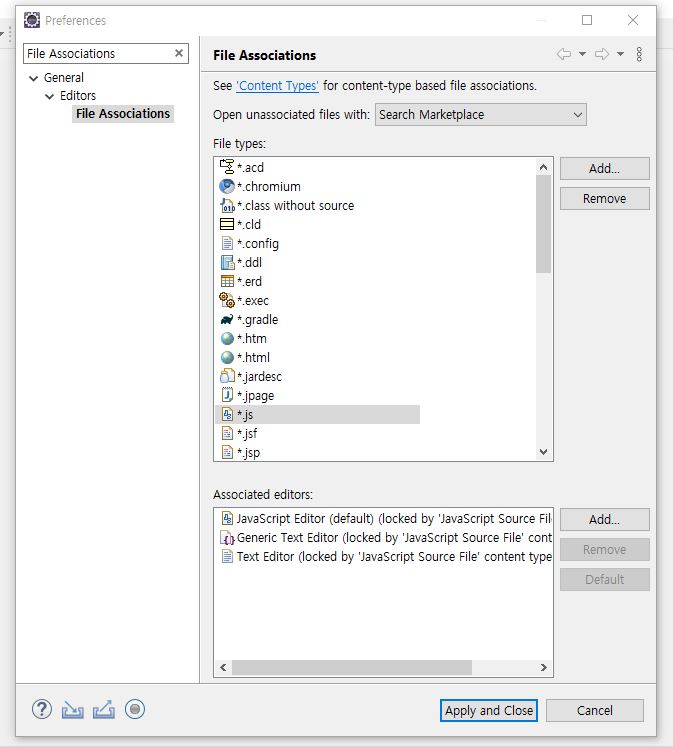Click the *.html globe icon
The image size is (673, 747).
(x=227, y=357)
